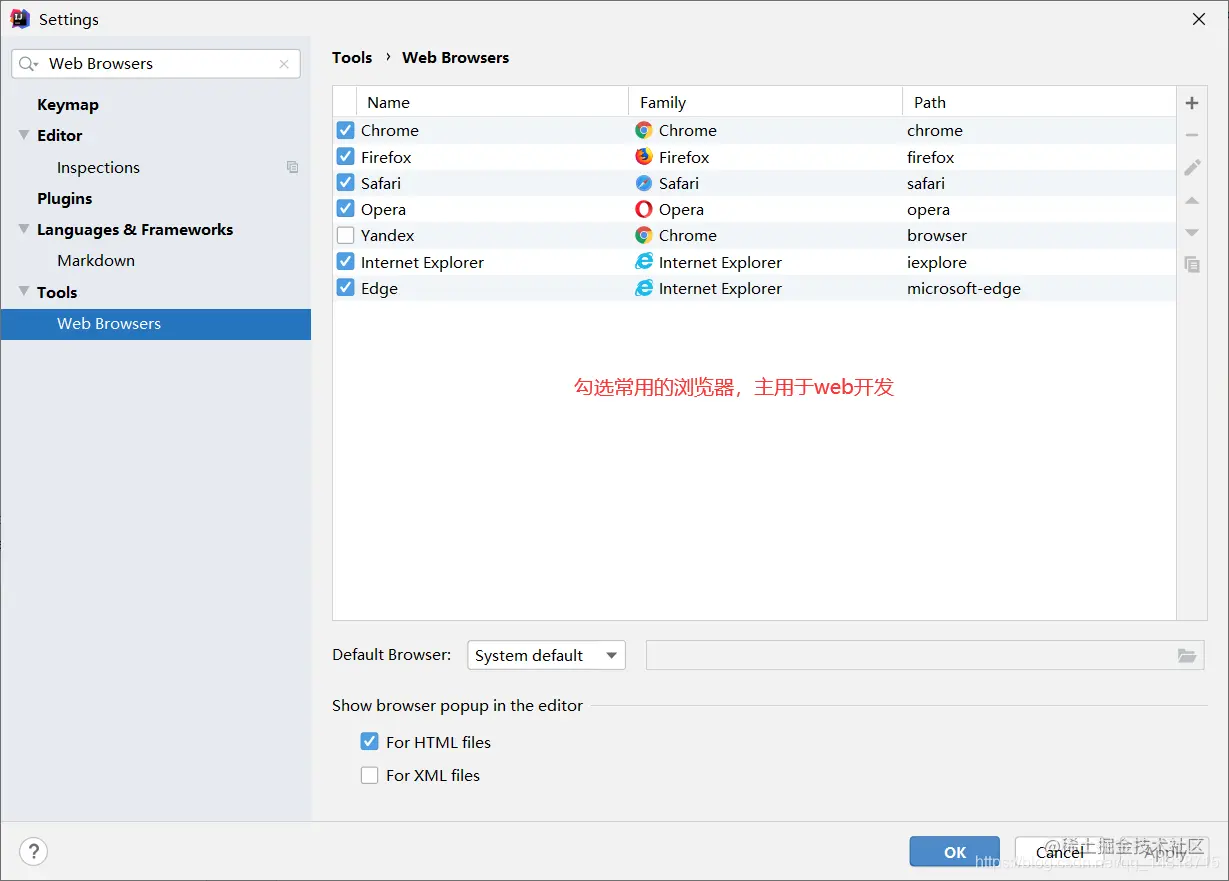Select the path cell "firefox"
Image resolution: width=1229 pixels, height=881 pixels.
click(x=931, y=157)
